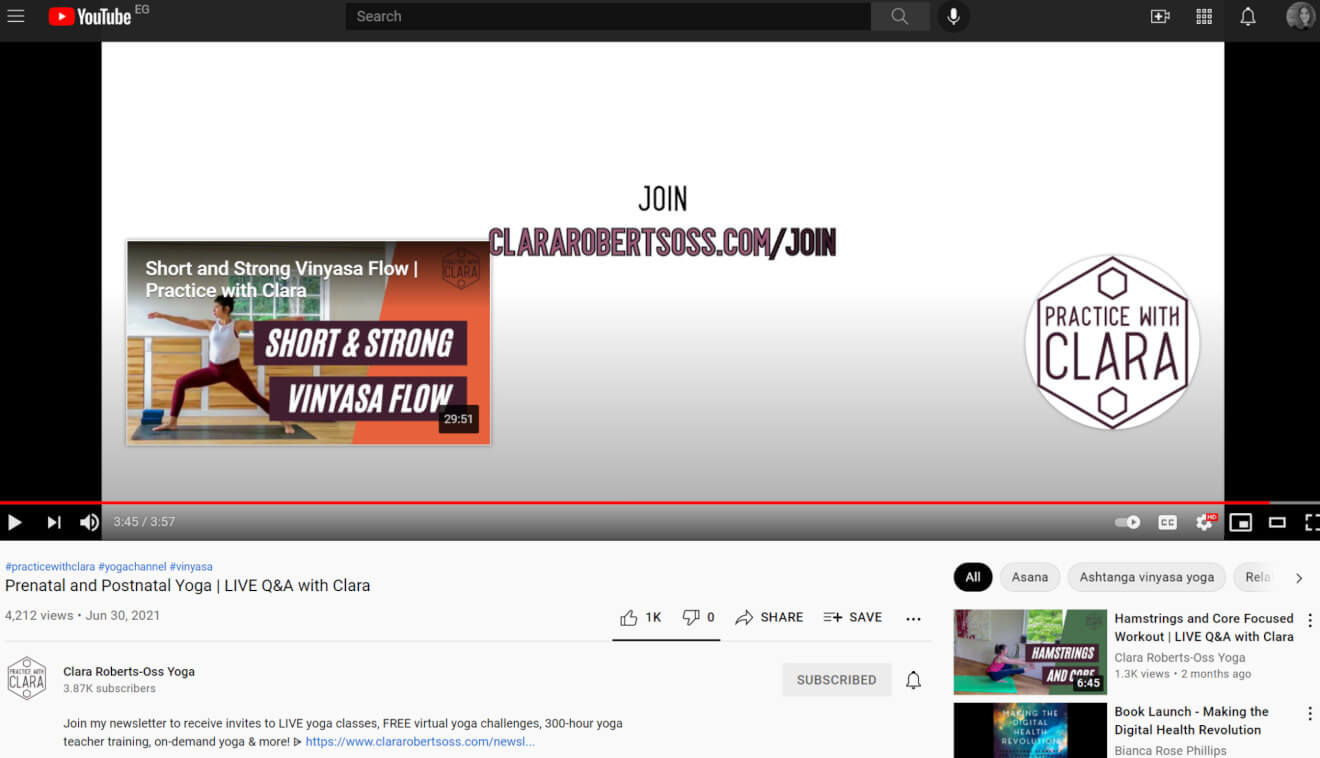Image resolution: width=1320 pixels, height=758 pixels.
Task: Play the paused video
Action: pyautogui.click(x=15, y=522)
